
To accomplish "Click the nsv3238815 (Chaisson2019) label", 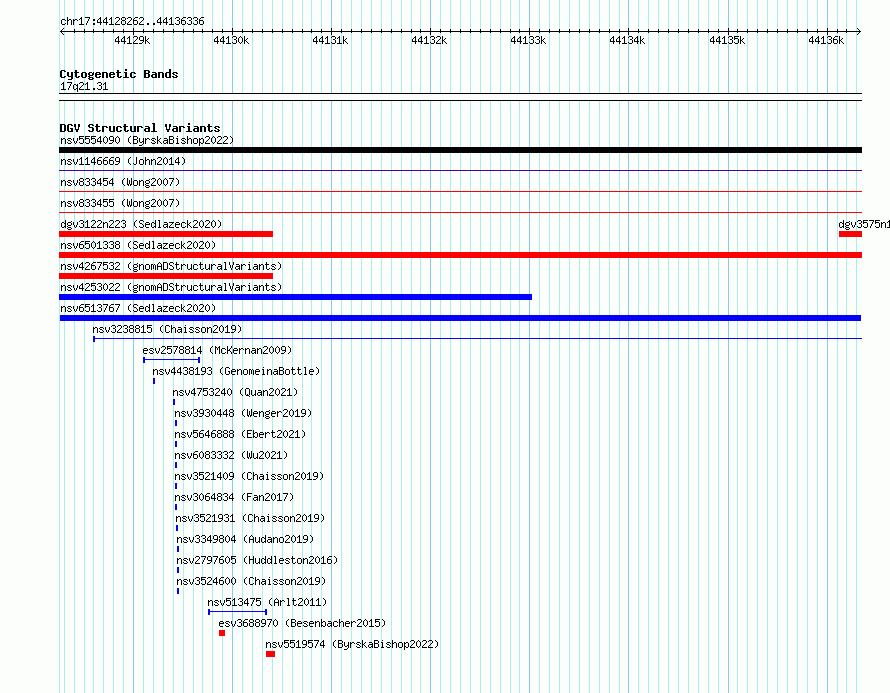I will coord(167,329).
